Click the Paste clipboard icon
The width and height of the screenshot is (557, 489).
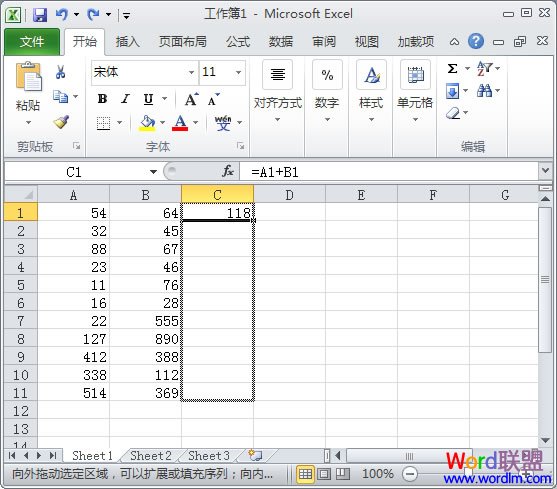click(x=28, y=76)
